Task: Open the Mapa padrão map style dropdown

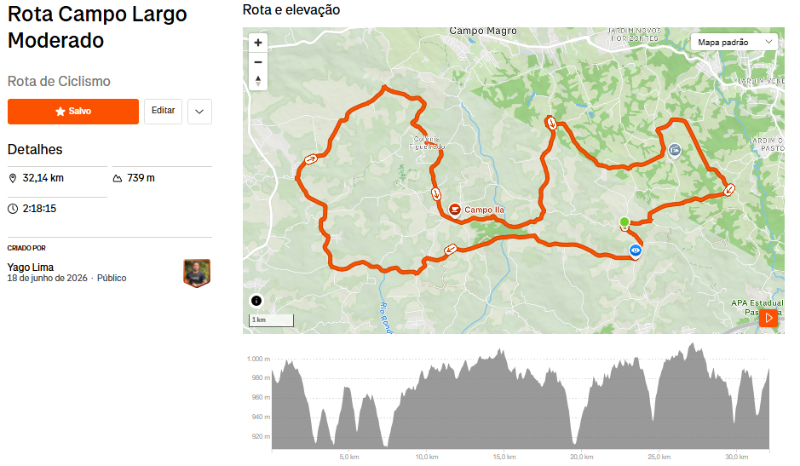Action: point(734,42)
